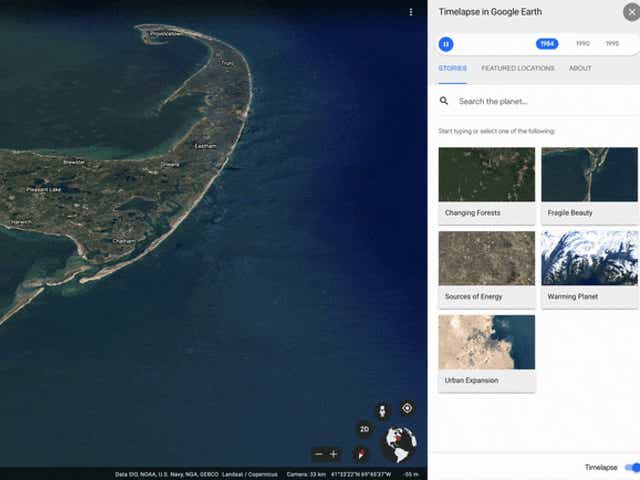Image resolution: width=640 pixels, height=480 pixels.
Task: Switch to the Stories tab
Action: point(452,68)
